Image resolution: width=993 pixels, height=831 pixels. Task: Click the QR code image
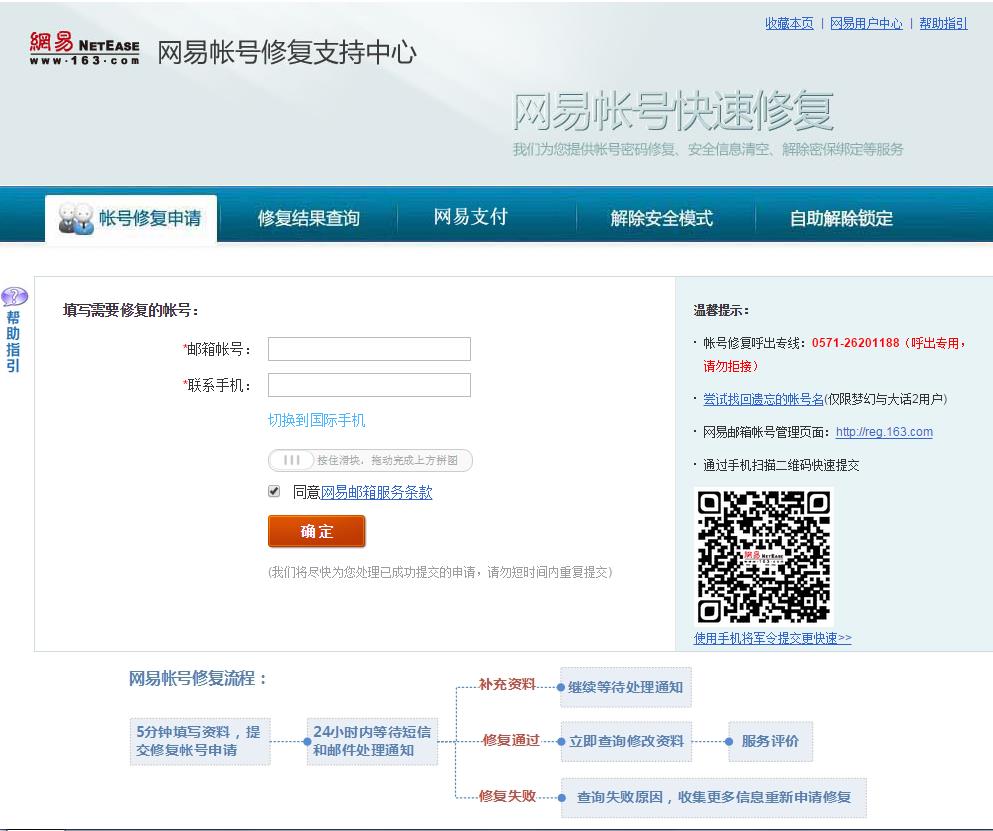[764, 557]
